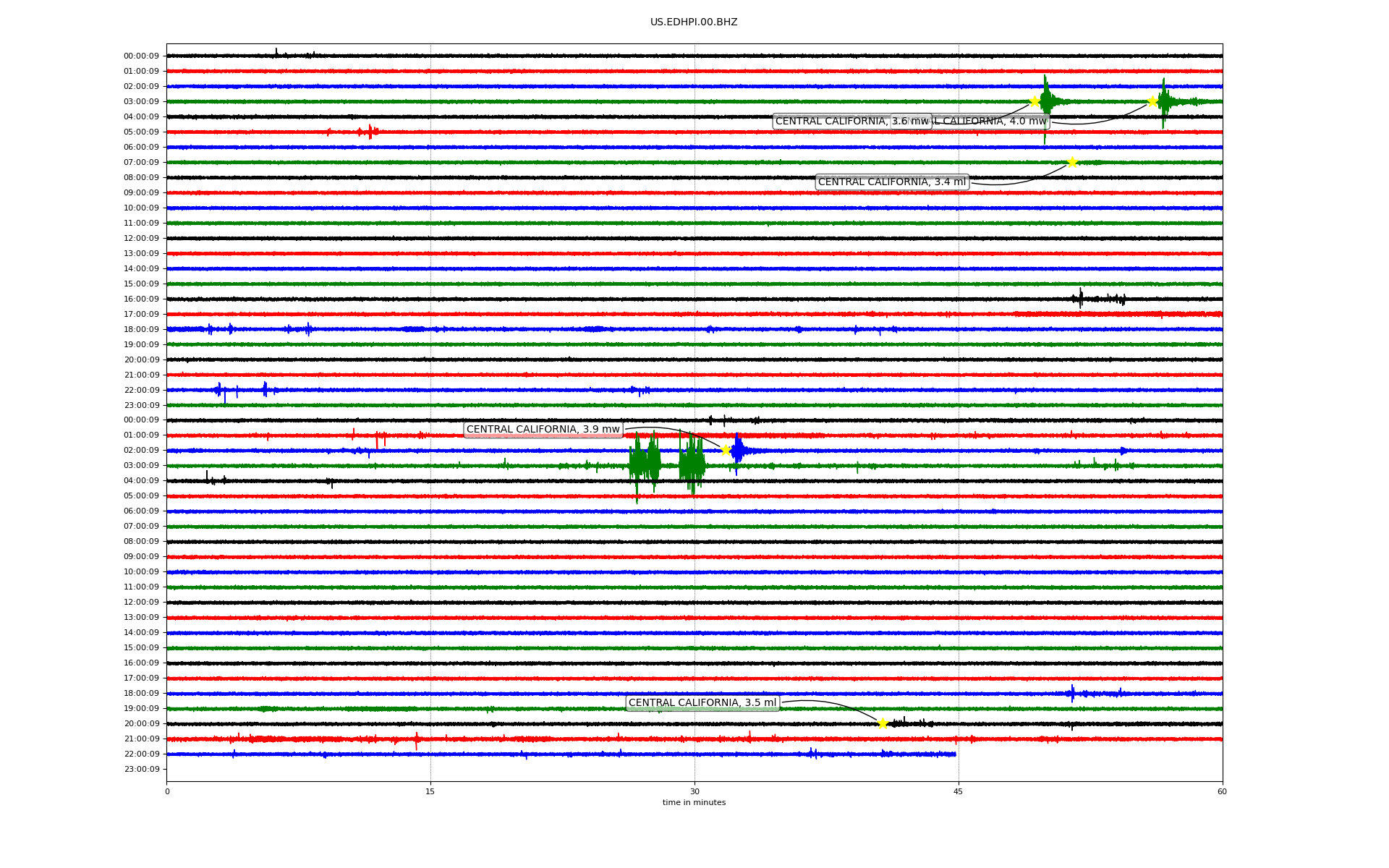Viewport: 1389px width, 868px height.
Task: Select the CENTRAL CALIFORNIA, 3.9 mw label
Action: [x=543, y=430]
